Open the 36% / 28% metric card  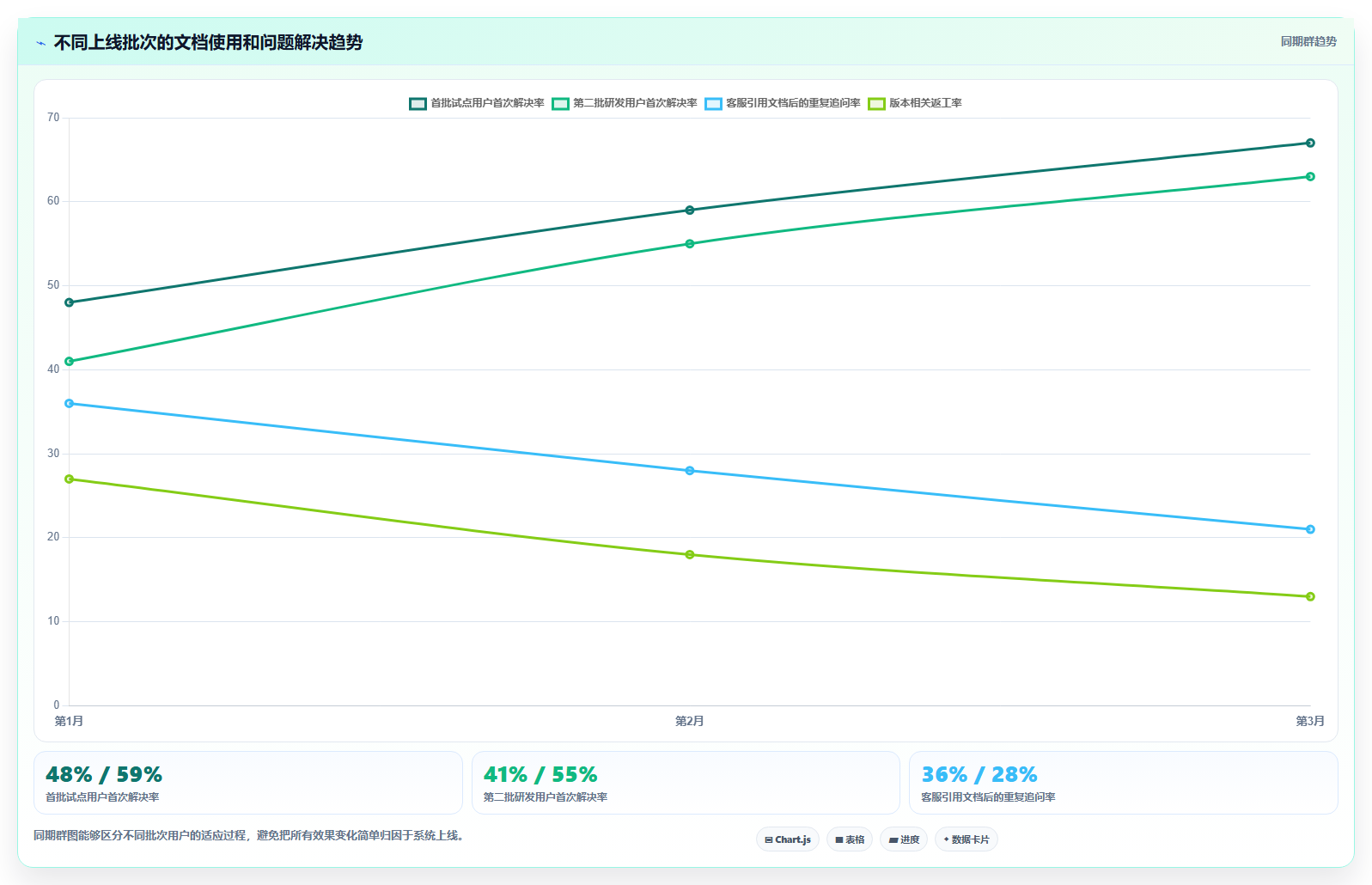(x=1124, y=783)
